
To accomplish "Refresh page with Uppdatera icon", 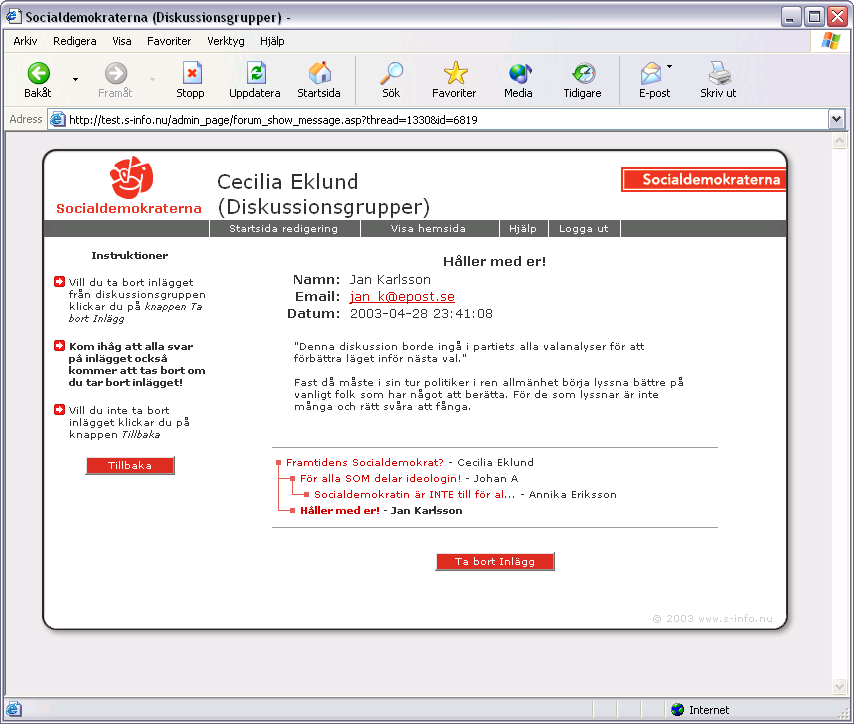I will pos(255,73).
